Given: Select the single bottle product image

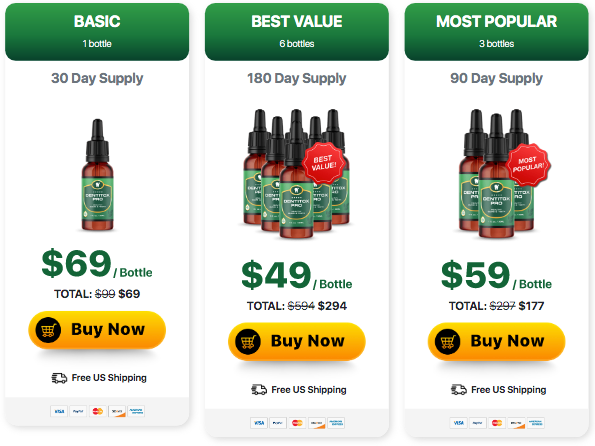Looking at the screenshot, I should (x=98, y=175).
